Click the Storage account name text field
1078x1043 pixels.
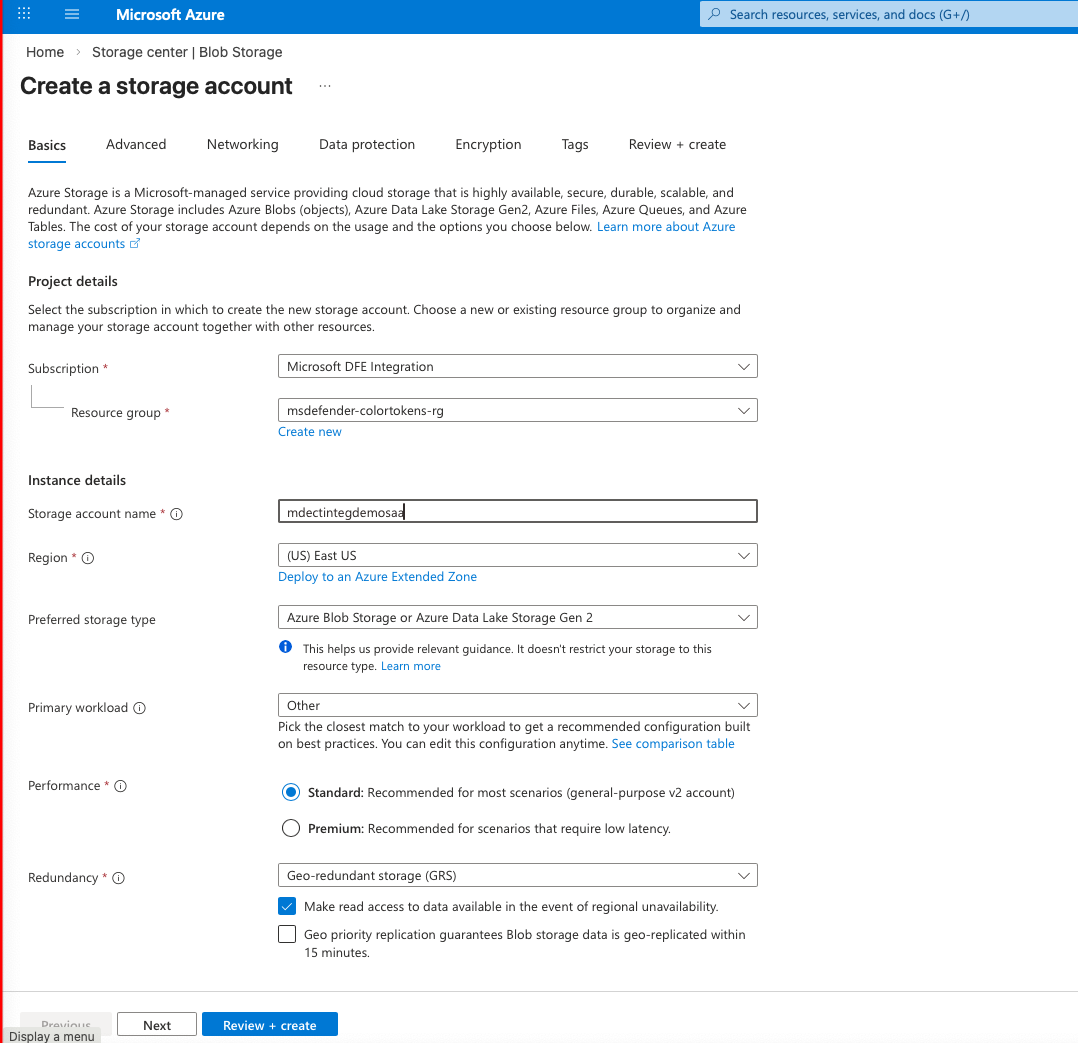pos(517,512)
